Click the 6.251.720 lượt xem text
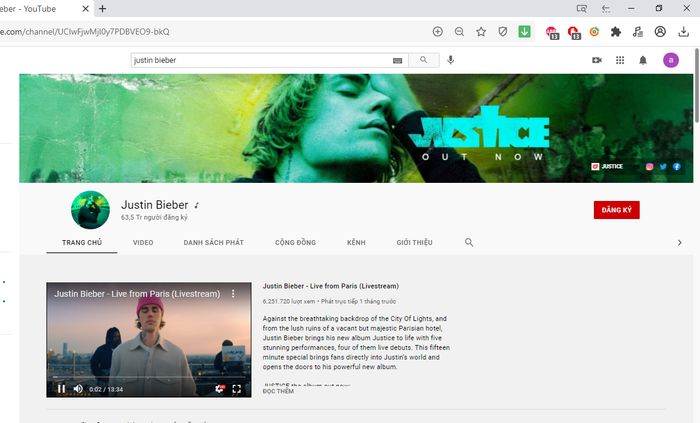 coord(288,302)
